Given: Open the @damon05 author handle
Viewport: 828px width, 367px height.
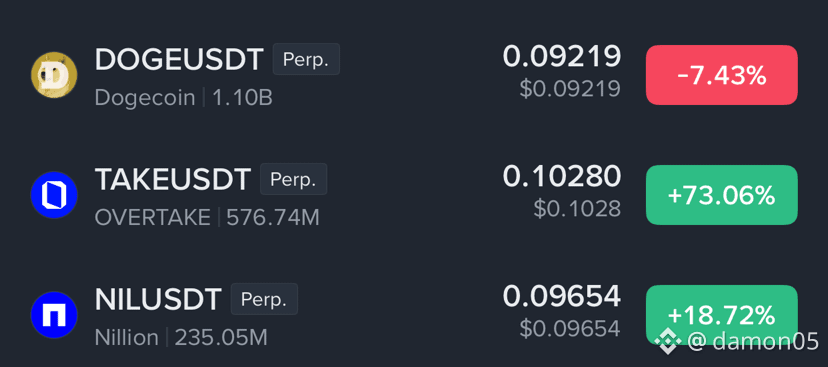Looking at the screenshot, I should coord(754,342).
